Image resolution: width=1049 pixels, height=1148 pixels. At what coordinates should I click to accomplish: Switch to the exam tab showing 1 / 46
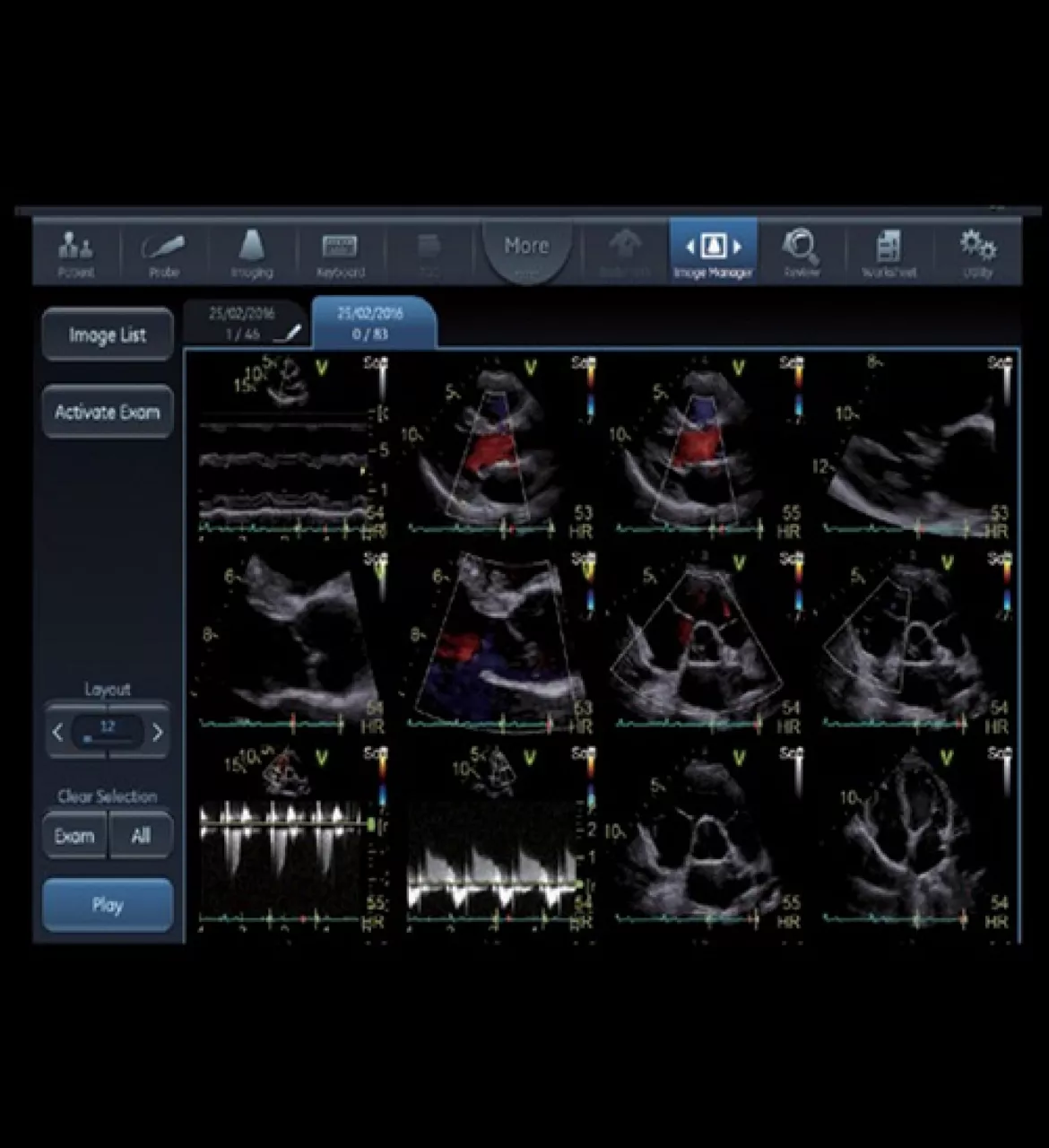(246, 324)
